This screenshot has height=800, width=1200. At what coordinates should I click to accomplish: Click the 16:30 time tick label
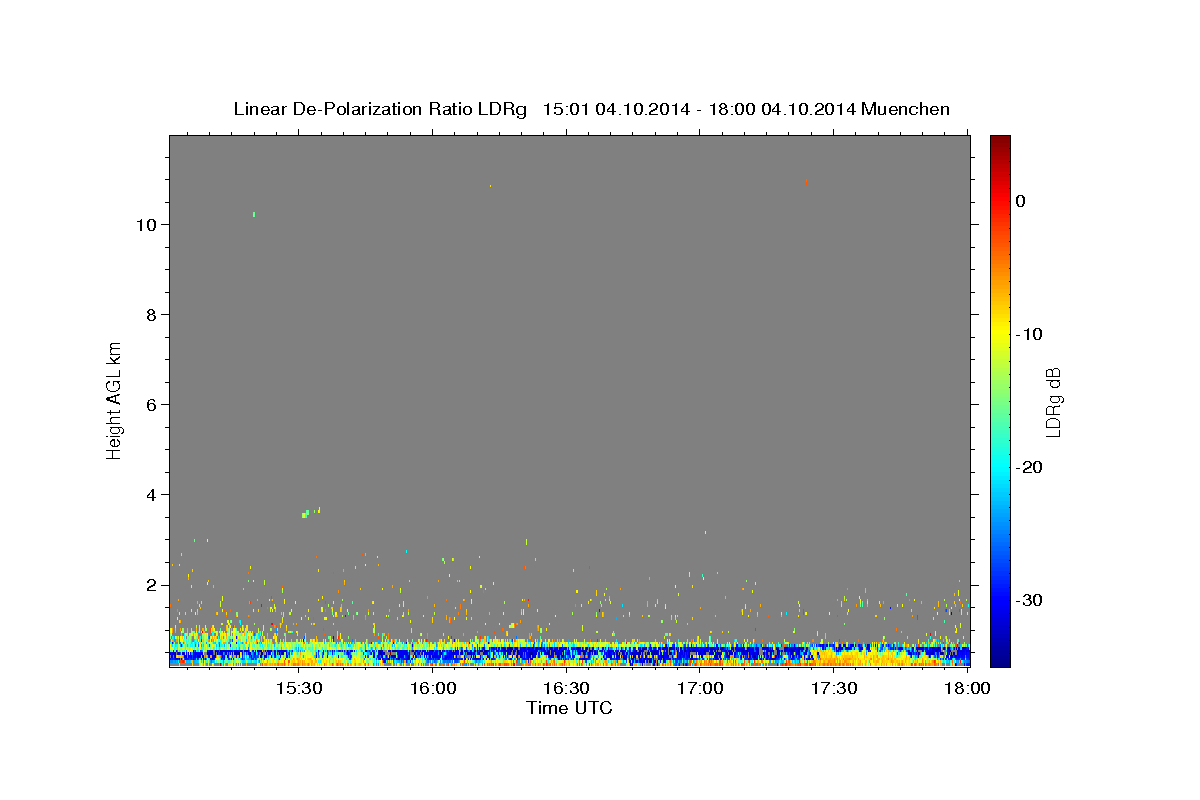coord(567,689)
